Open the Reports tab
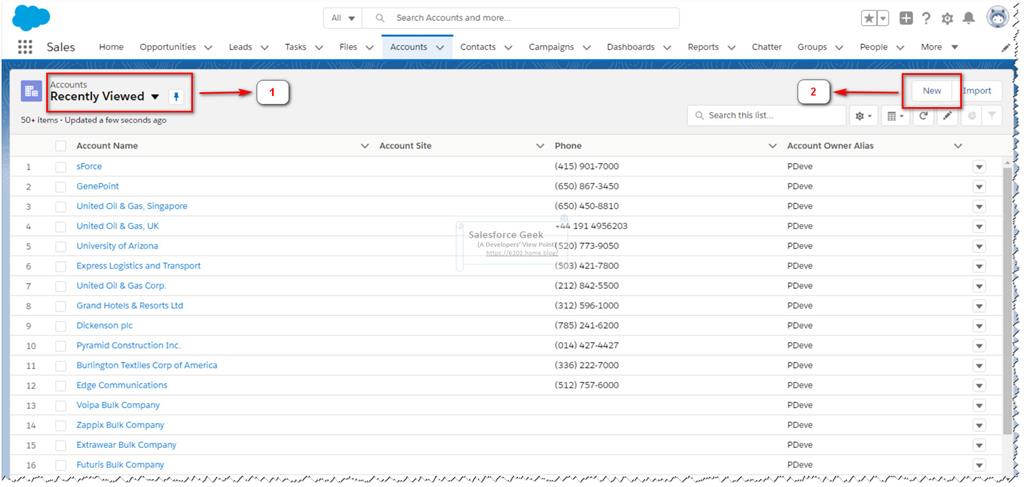The width and height of the screenshot is (1024, 487). click(703, 47)
